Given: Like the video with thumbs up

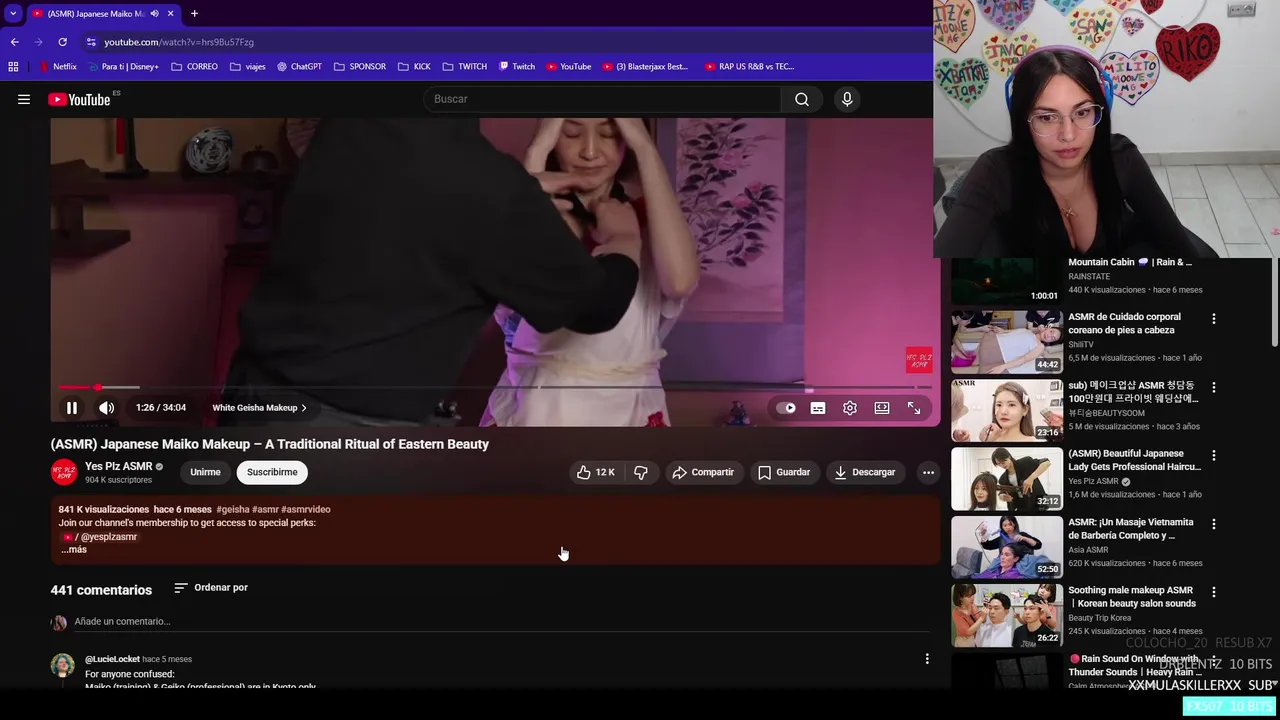Looking at the screenshot, I should pos(596,472).
